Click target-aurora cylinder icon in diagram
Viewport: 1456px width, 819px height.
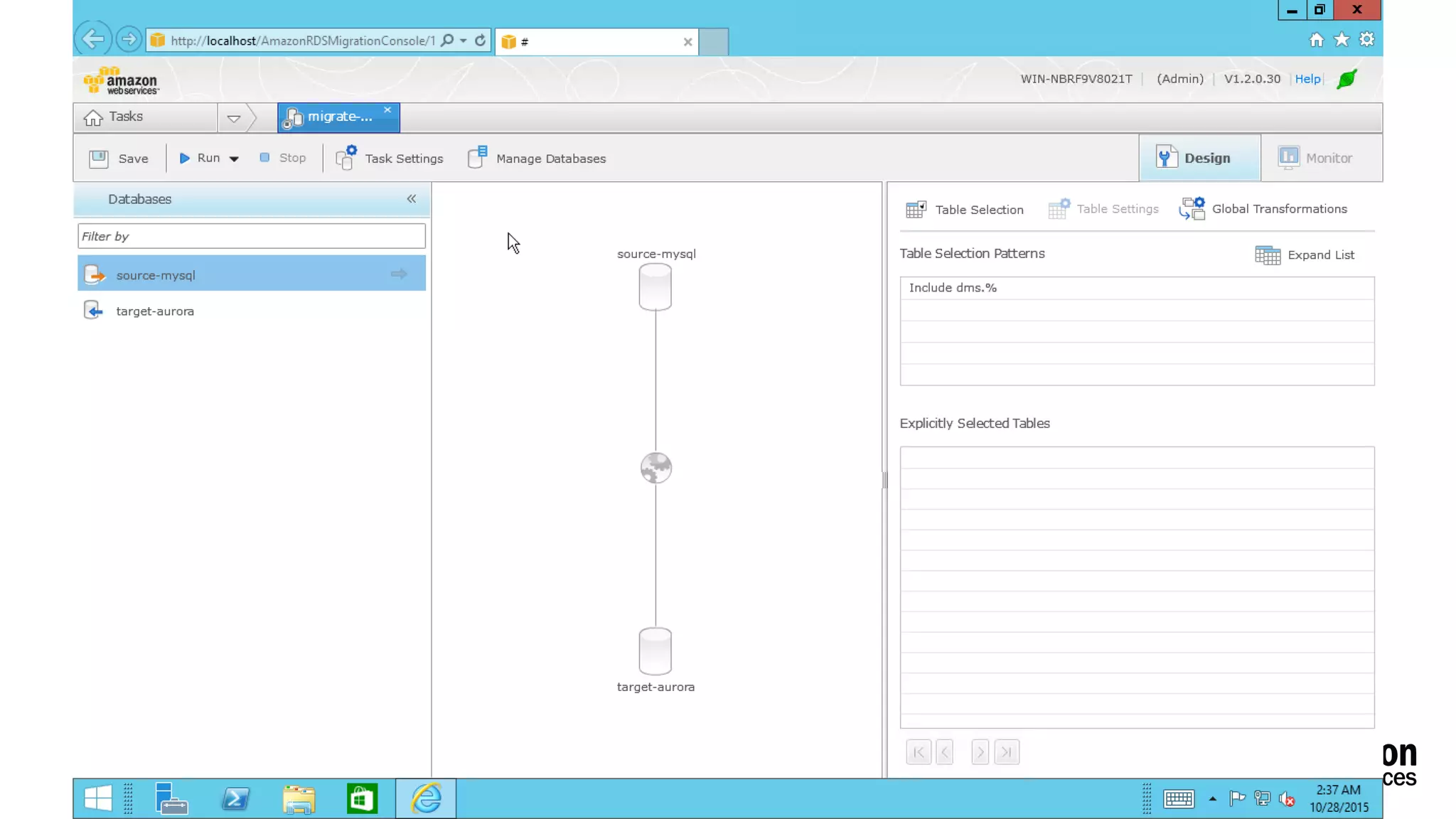pos(655,651)
